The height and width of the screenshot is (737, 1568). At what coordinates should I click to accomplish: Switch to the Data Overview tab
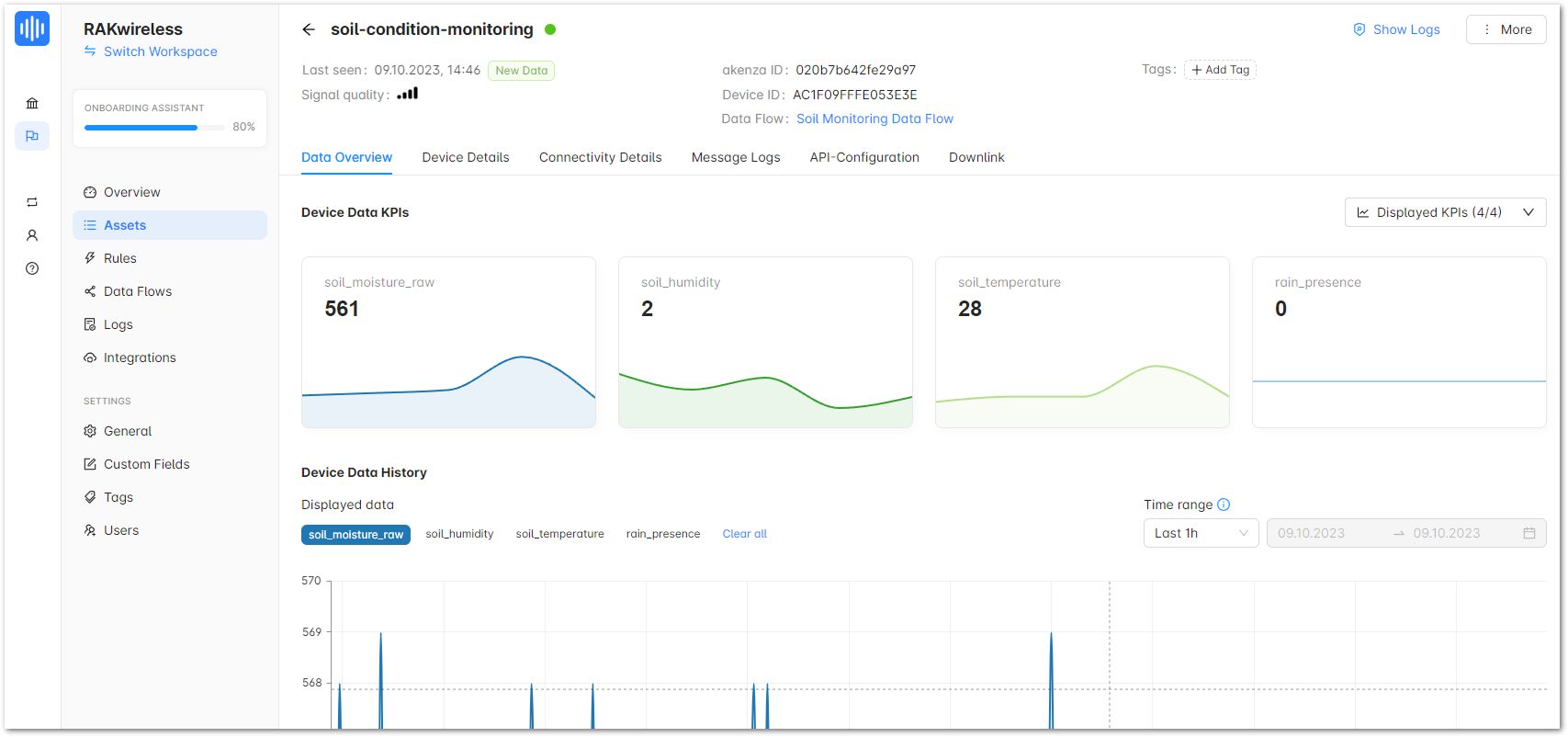coord(346,157)
